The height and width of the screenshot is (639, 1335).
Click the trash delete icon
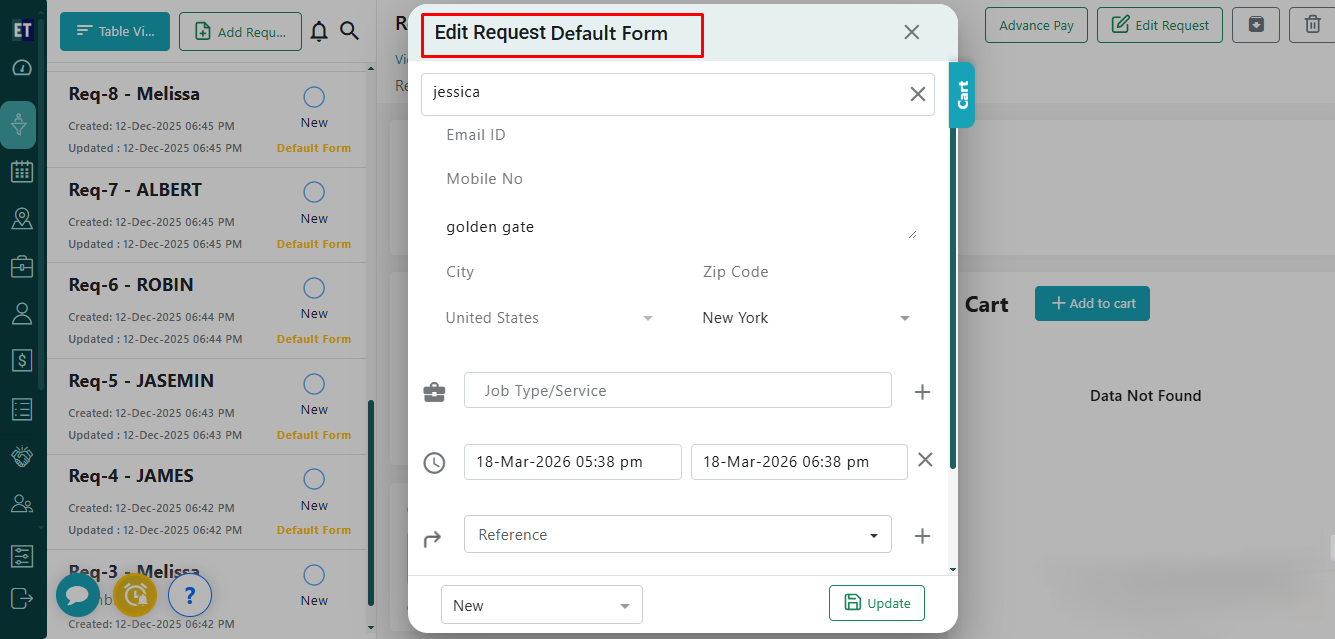click(x=1312, y=25)
